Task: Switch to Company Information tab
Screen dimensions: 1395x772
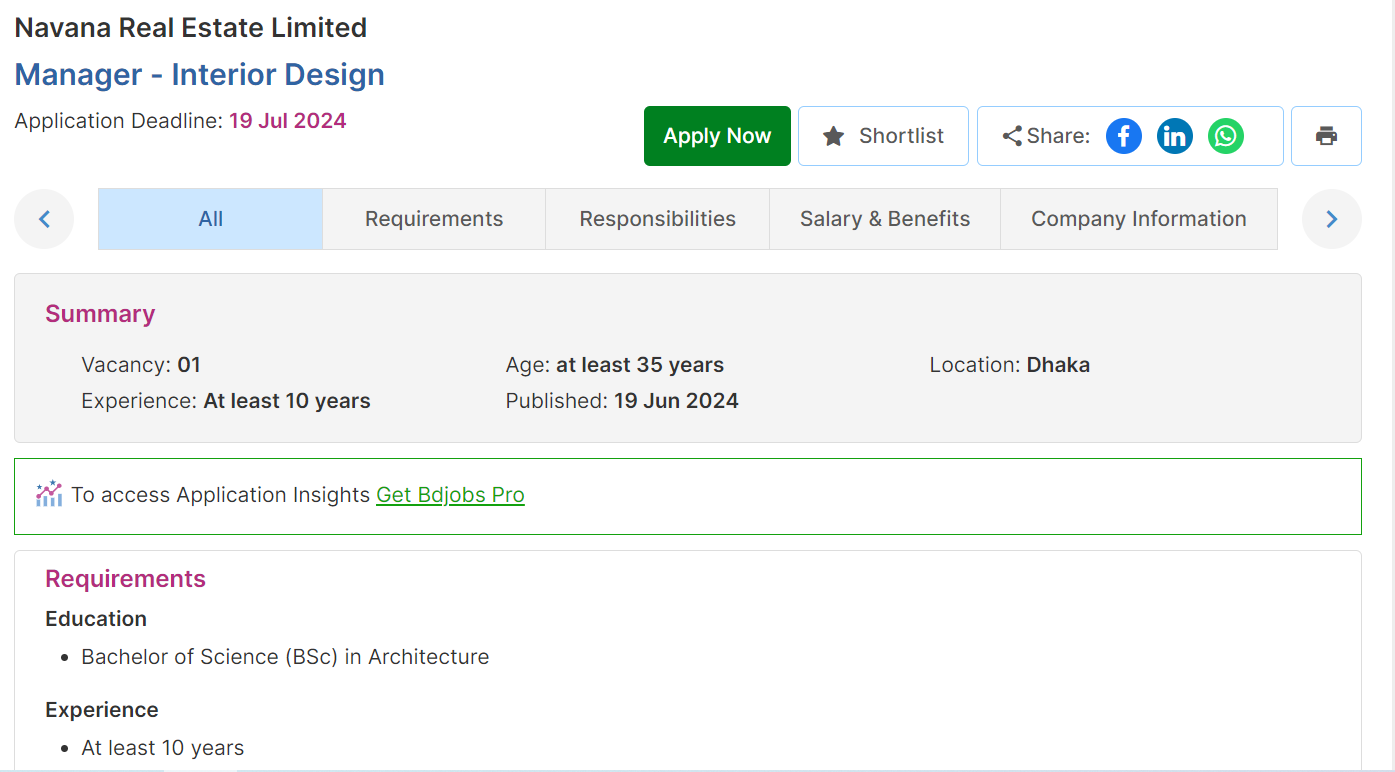Action: pyautogui.click(x=1139, y=219)
